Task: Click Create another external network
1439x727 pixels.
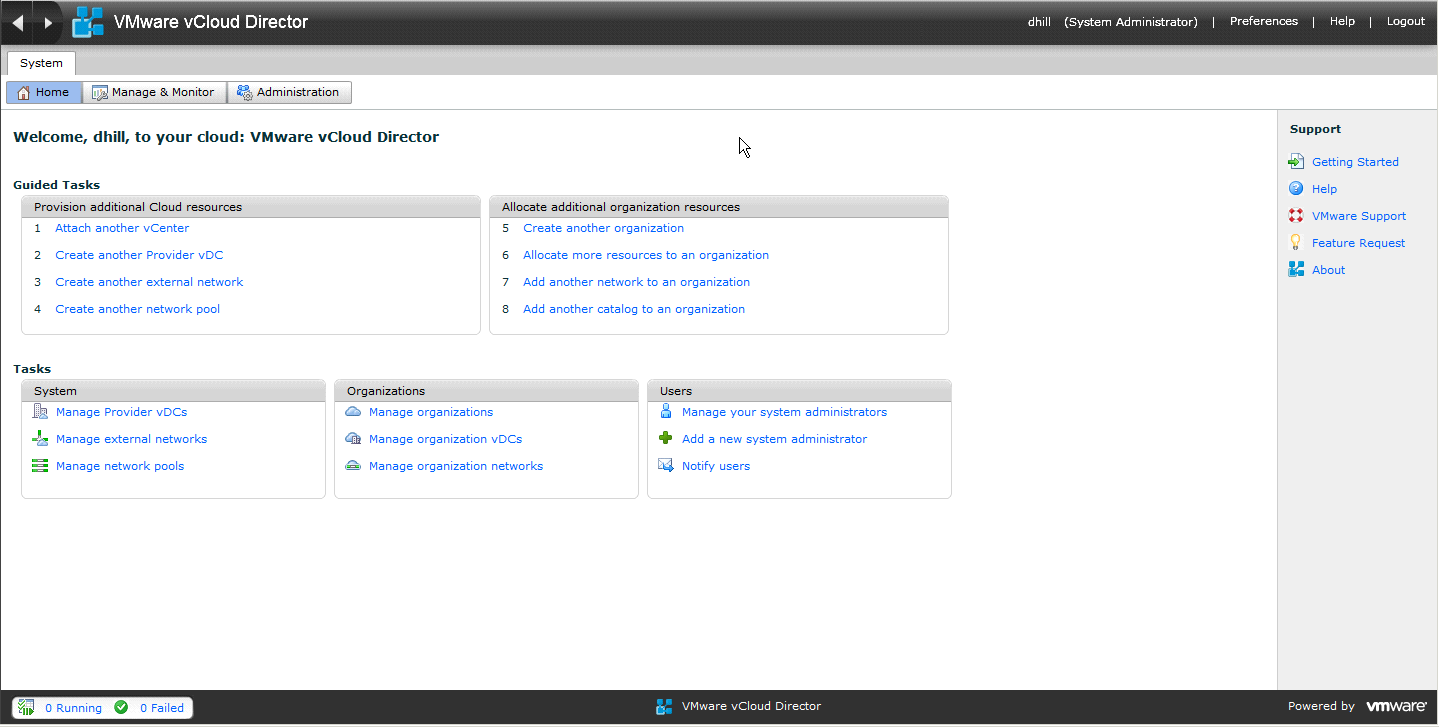Action: click(x=149, y=282)
